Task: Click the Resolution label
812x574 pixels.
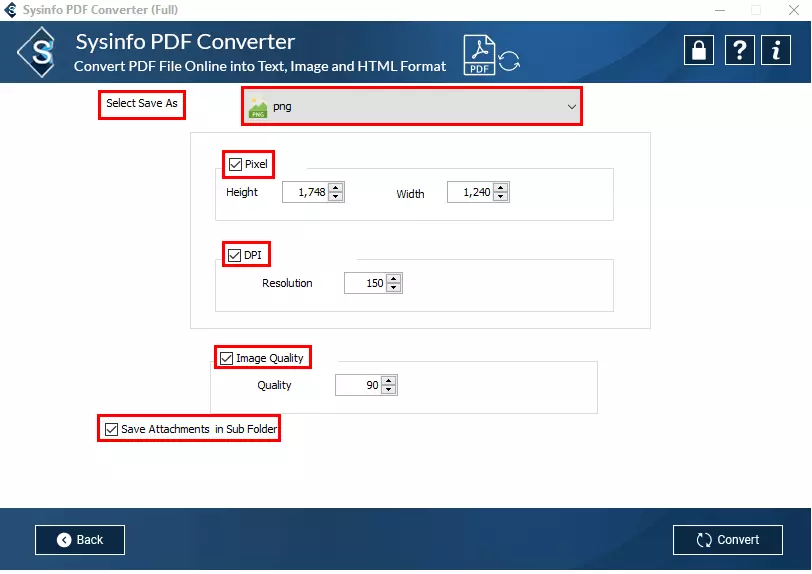Action: pos(287,283)
